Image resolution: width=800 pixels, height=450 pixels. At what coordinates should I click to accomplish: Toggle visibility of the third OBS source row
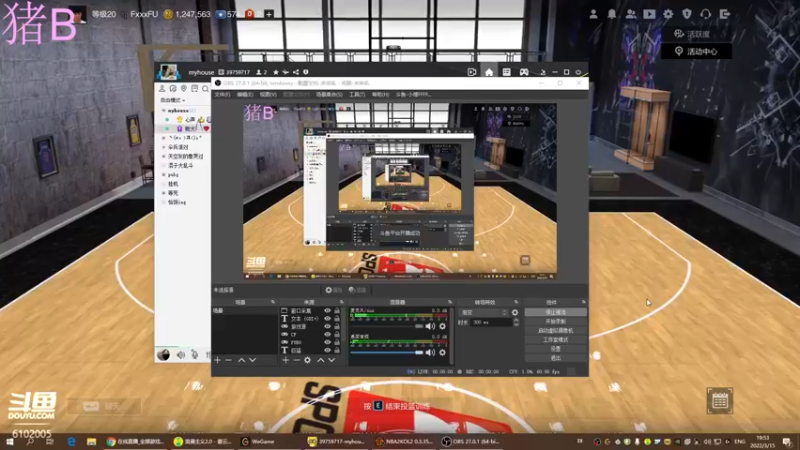(x=328, y=327)
